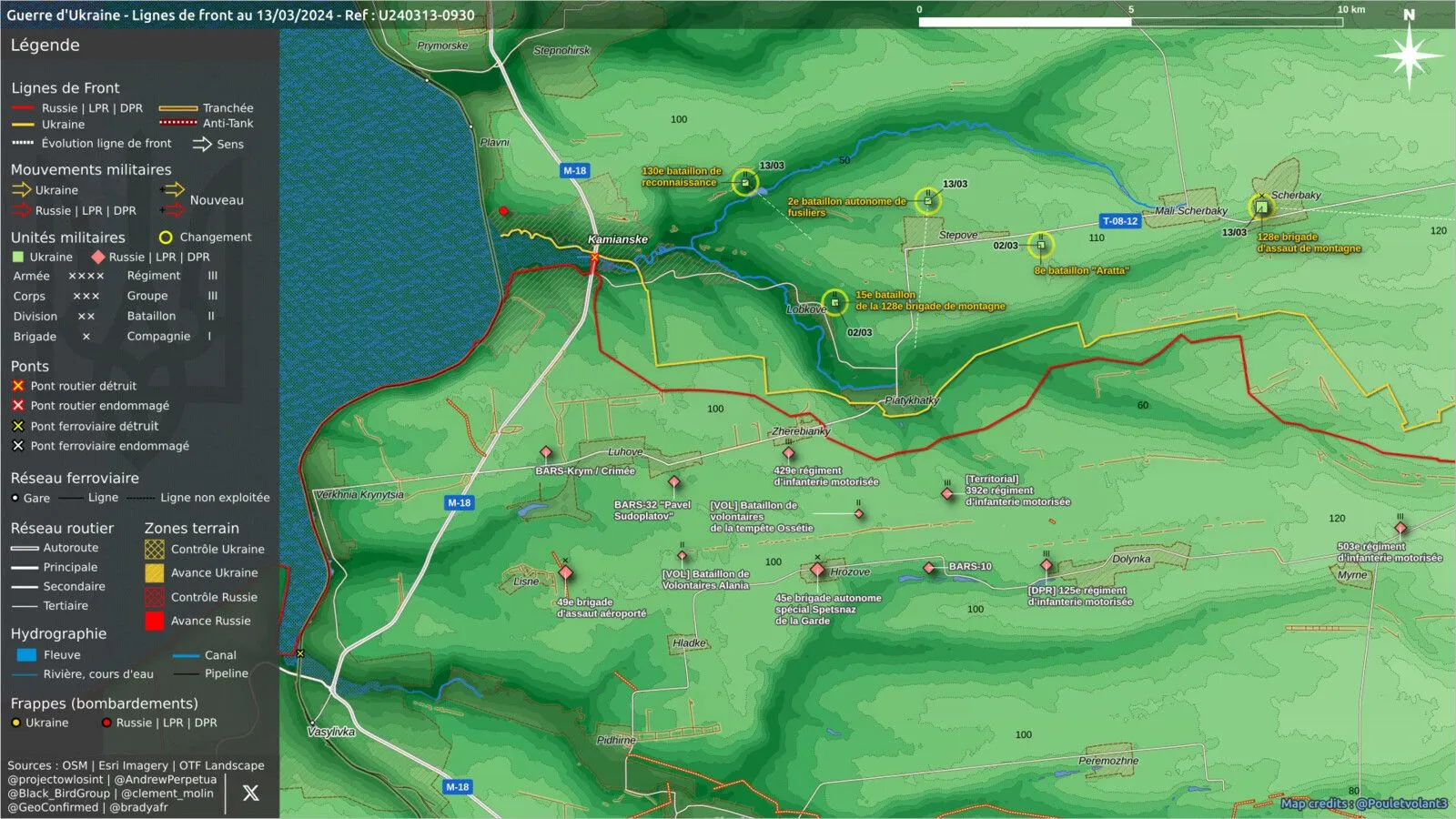1456x819 pixels.
Task: Click the T-08-12 road label
Action: [x=1120, y=221]
